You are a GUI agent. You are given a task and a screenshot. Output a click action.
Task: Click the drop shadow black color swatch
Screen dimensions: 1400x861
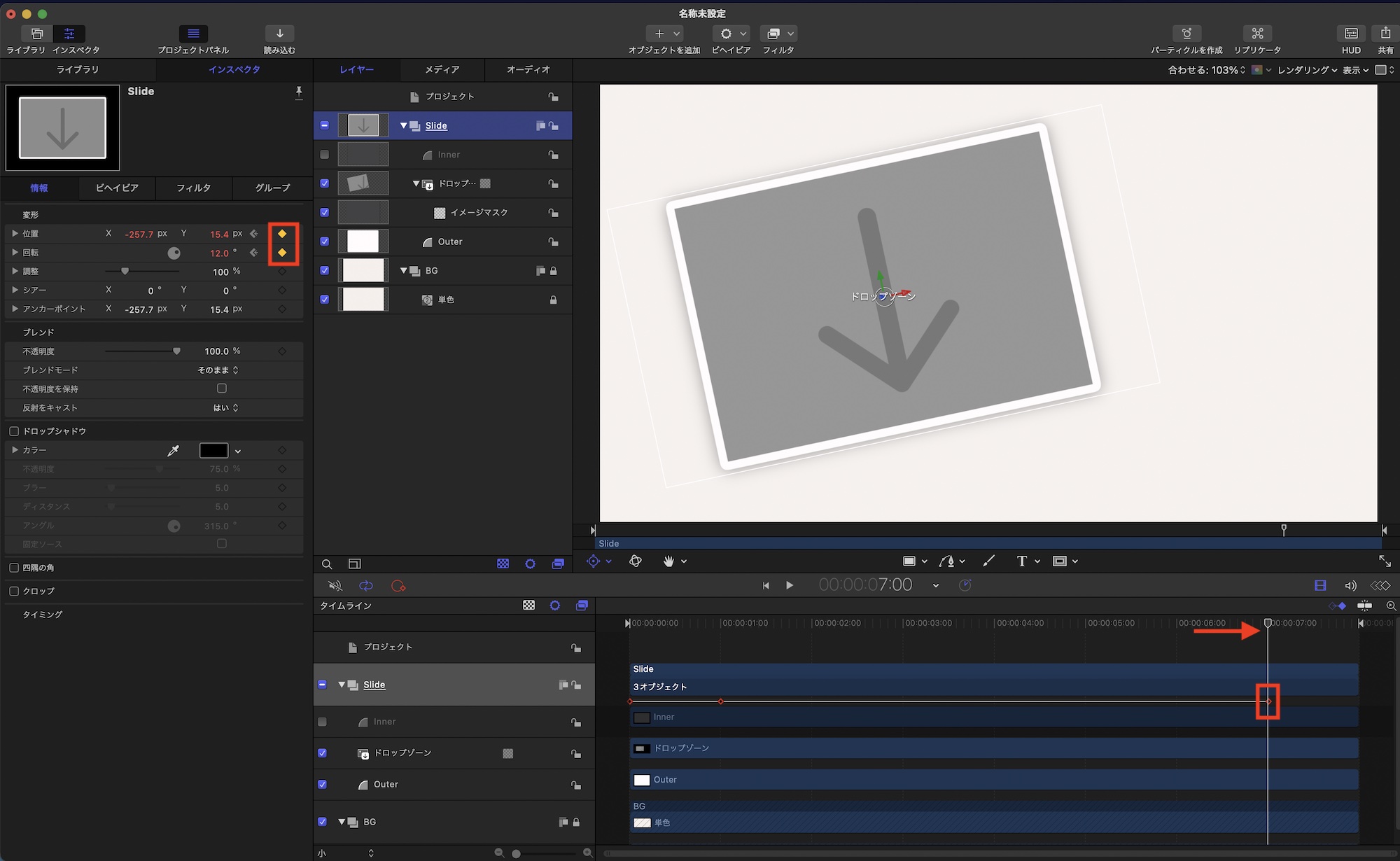pos(213,451)
